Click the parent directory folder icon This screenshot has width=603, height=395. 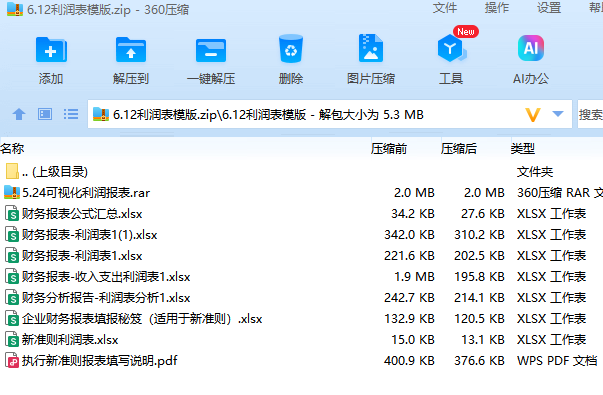[x=12, y=171]
